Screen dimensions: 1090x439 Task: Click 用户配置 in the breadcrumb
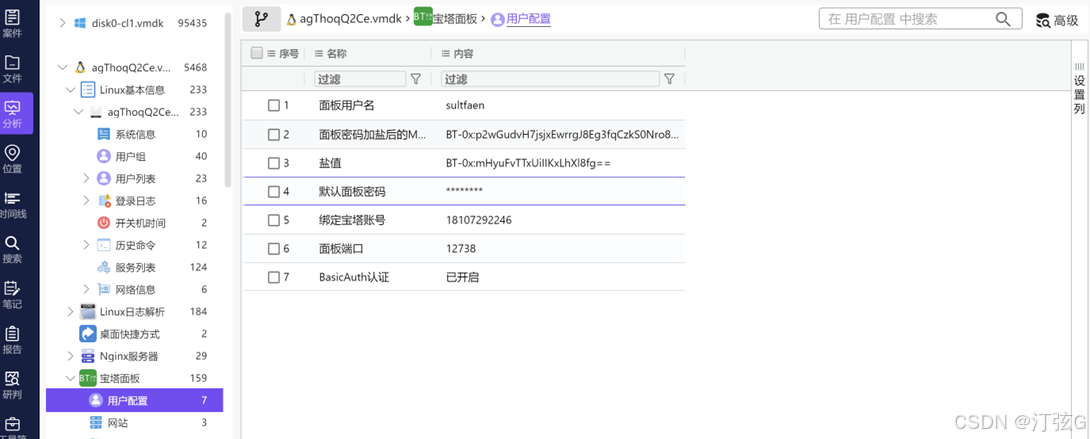point(528,19)
